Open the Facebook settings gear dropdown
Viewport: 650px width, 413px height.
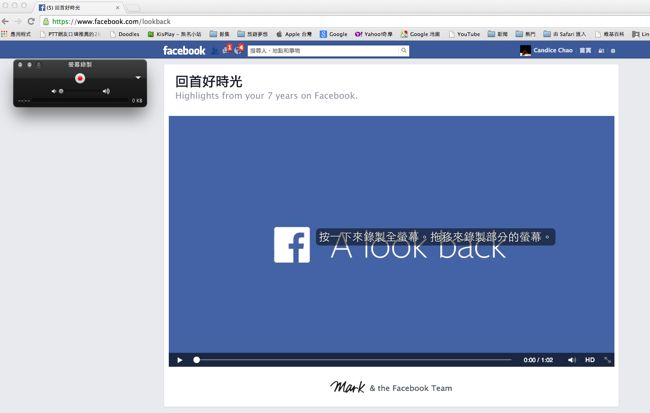tap(613, 50)
